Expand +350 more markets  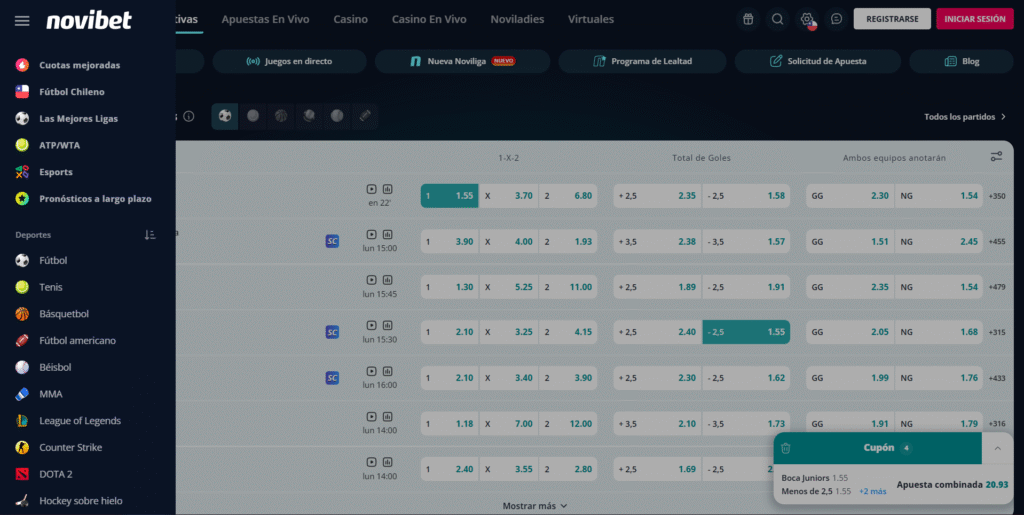tap(997, 196)
